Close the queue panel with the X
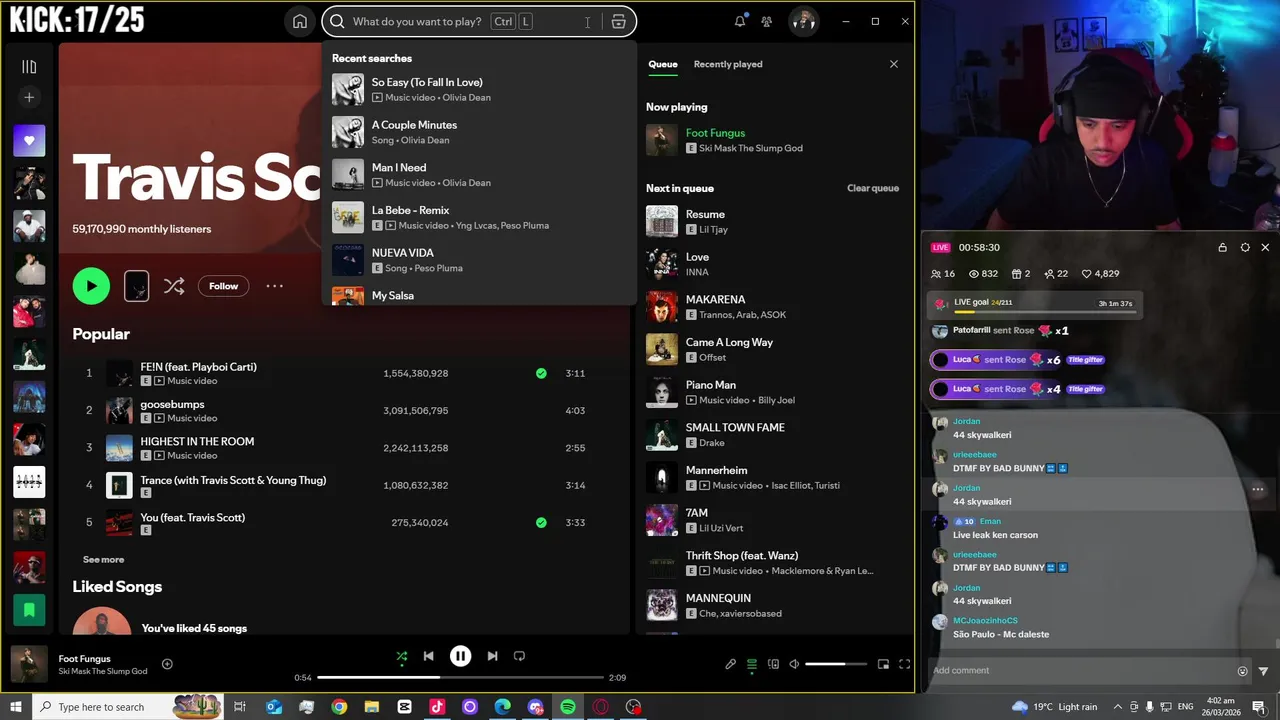The width and height of the screenshot is (1280, 720). coord(894,64)
